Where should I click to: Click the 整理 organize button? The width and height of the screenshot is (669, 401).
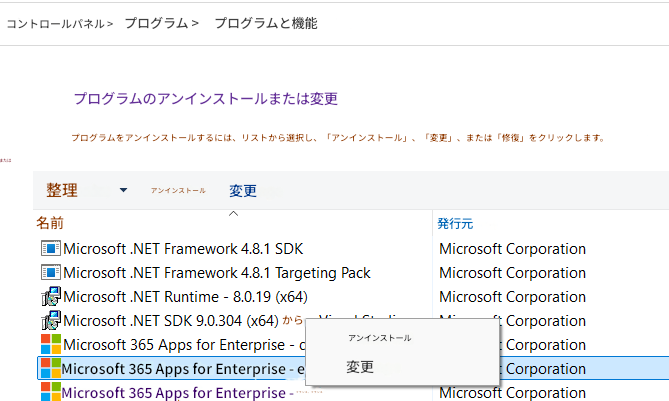(62, 190)
